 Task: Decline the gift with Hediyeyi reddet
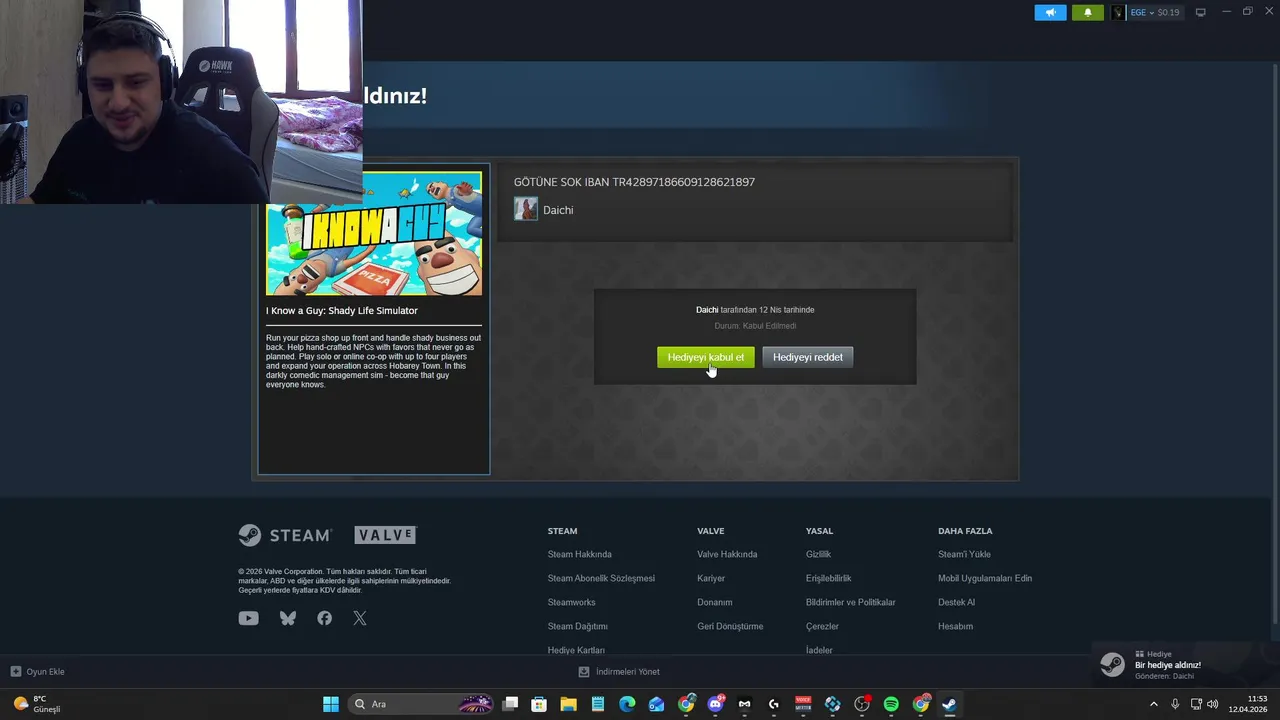pos(808,357)
